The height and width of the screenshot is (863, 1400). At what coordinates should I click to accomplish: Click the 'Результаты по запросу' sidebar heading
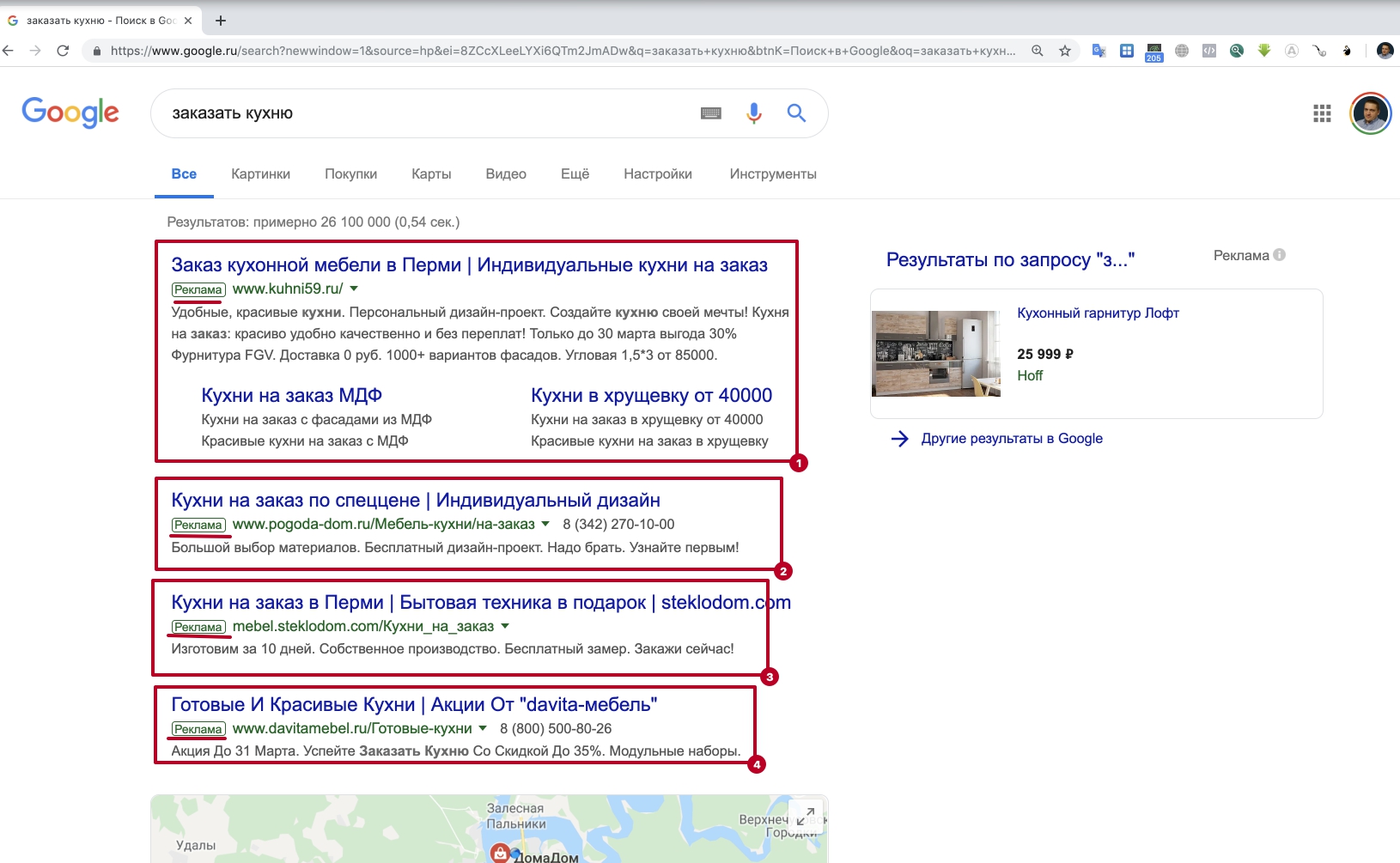tap(1010, 259)
